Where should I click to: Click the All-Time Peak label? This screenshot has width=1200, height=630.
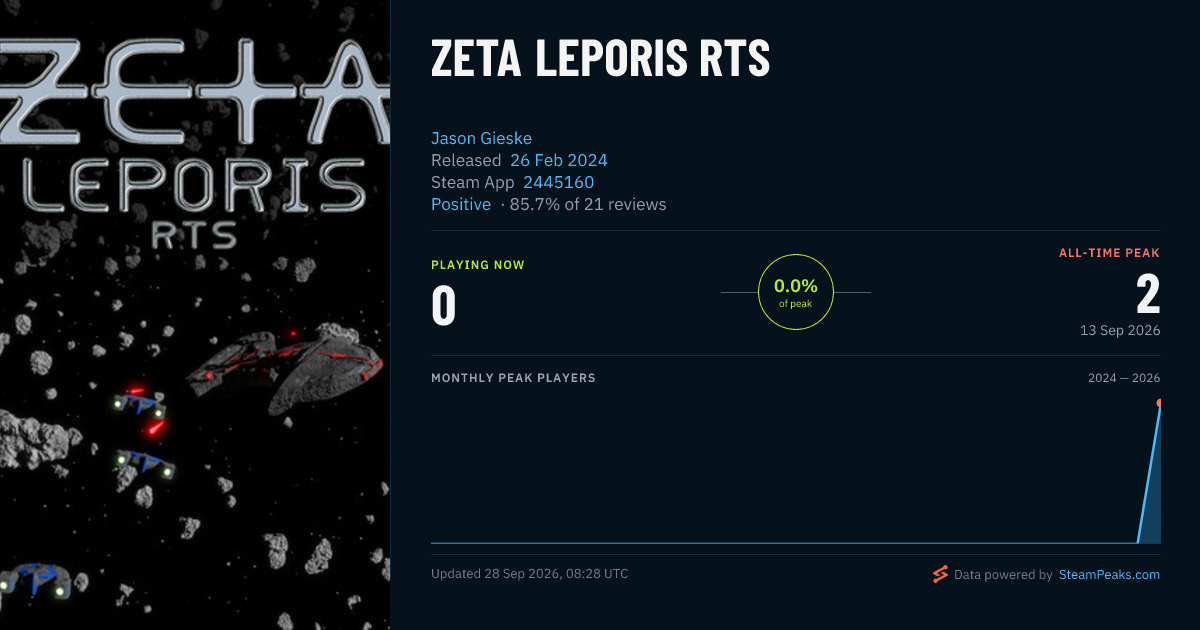(1109, 253)
